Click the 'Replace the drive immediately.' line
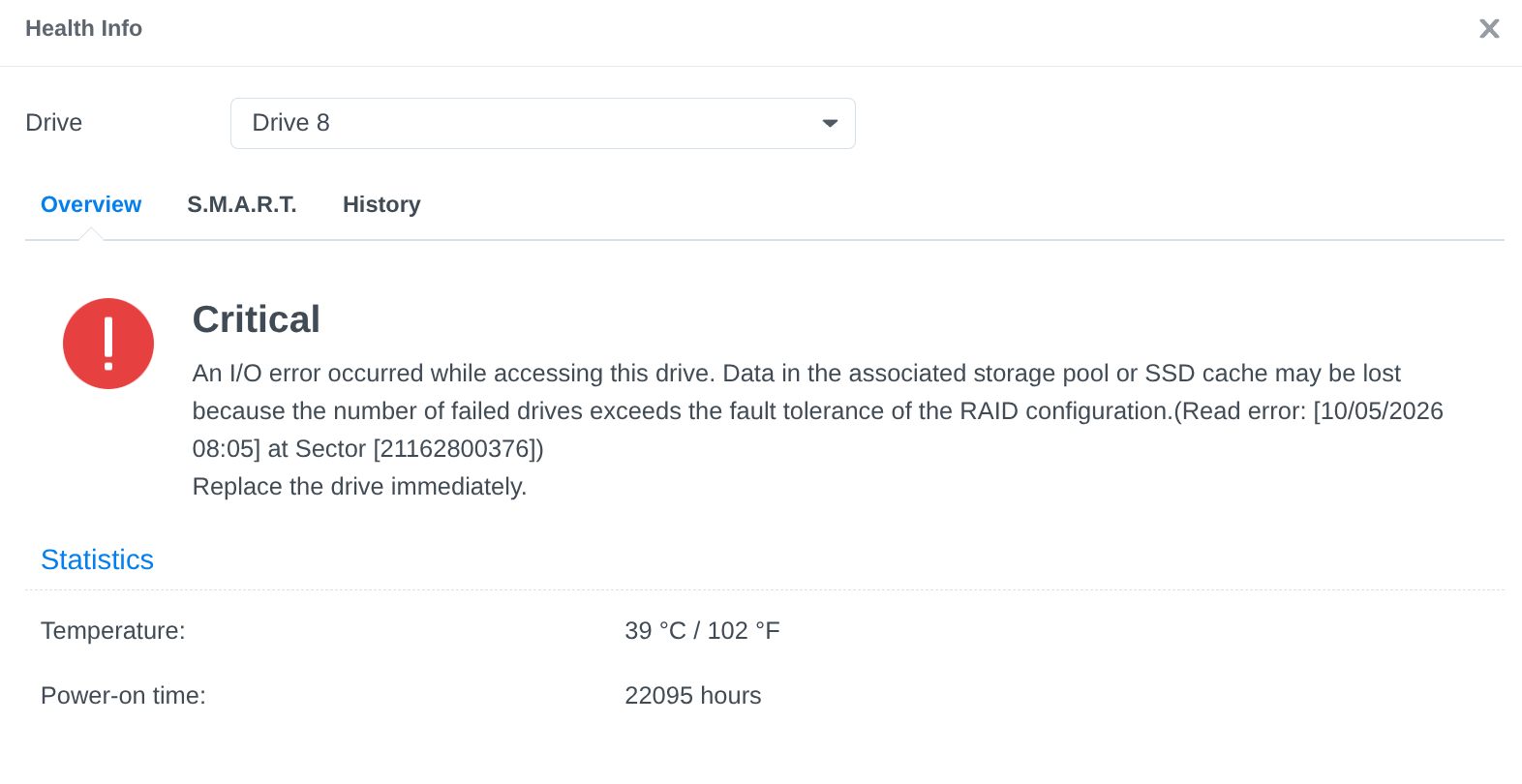The image size is (1522, 784). point(359,486)
